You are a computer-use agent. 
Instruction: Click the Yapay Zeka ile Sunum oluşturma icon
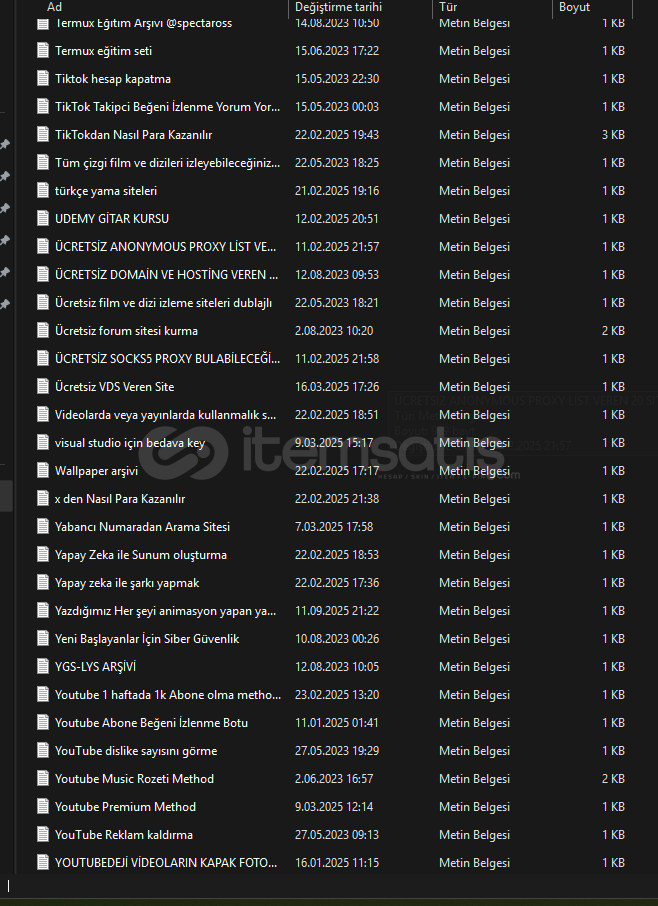click(x=43, y=555)
